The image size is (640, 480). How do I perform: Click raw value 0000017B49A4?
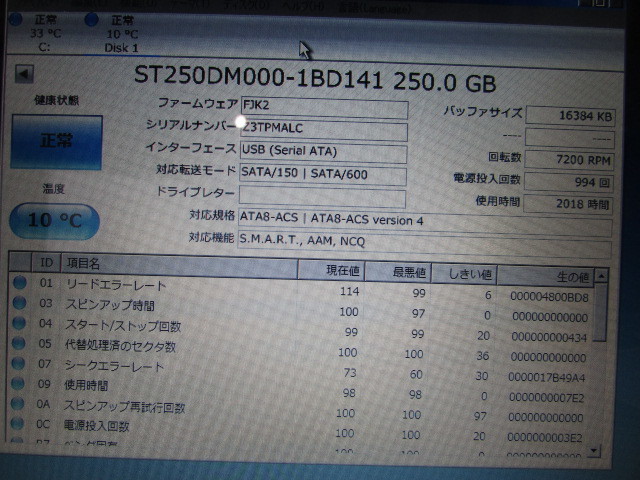[x=547, y=378]
